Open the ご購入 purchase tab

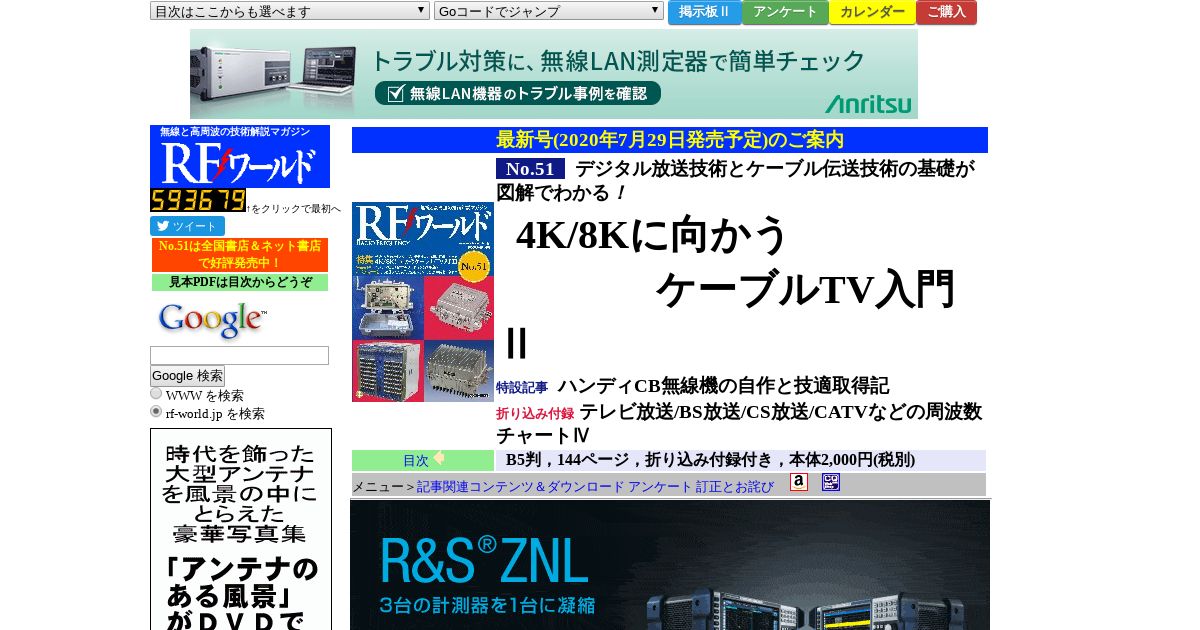pyautogui.click(x=946, y=12)
